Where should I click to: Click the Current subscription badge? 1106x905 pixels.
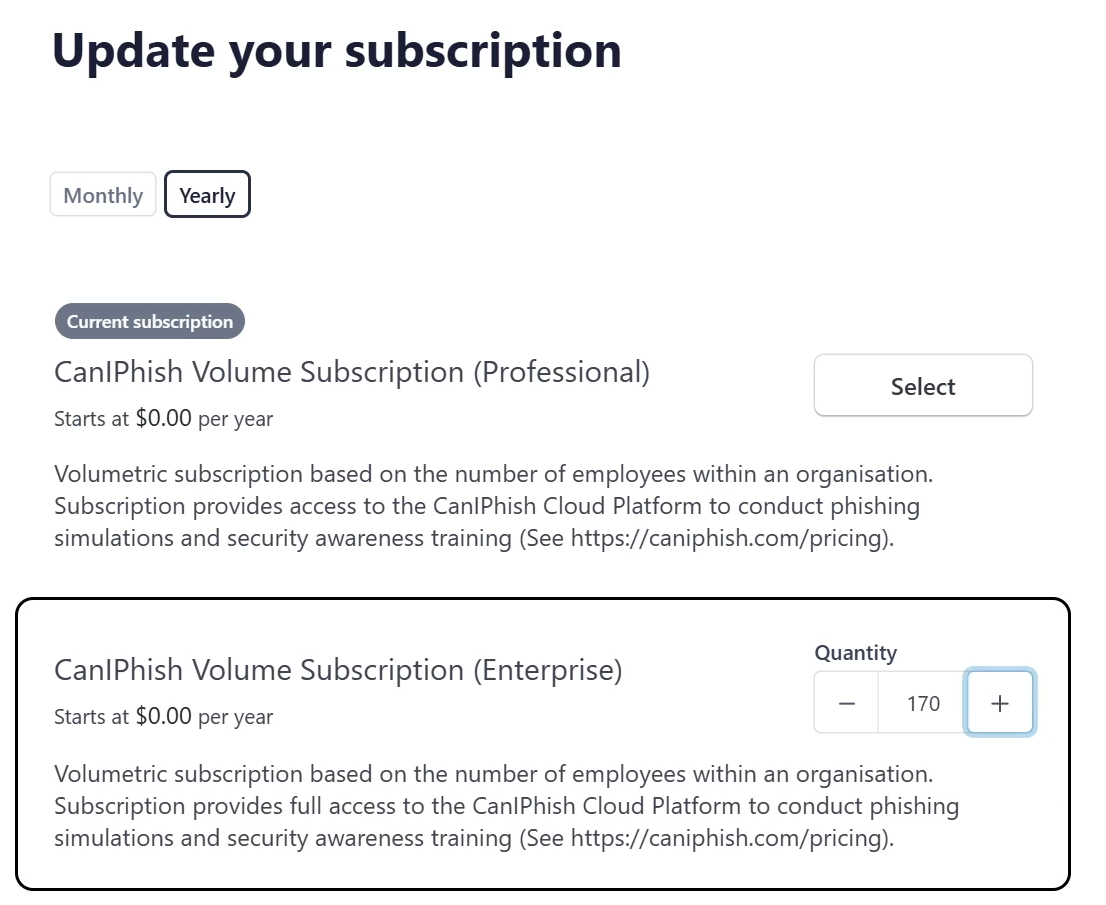(x=150, y=322)
